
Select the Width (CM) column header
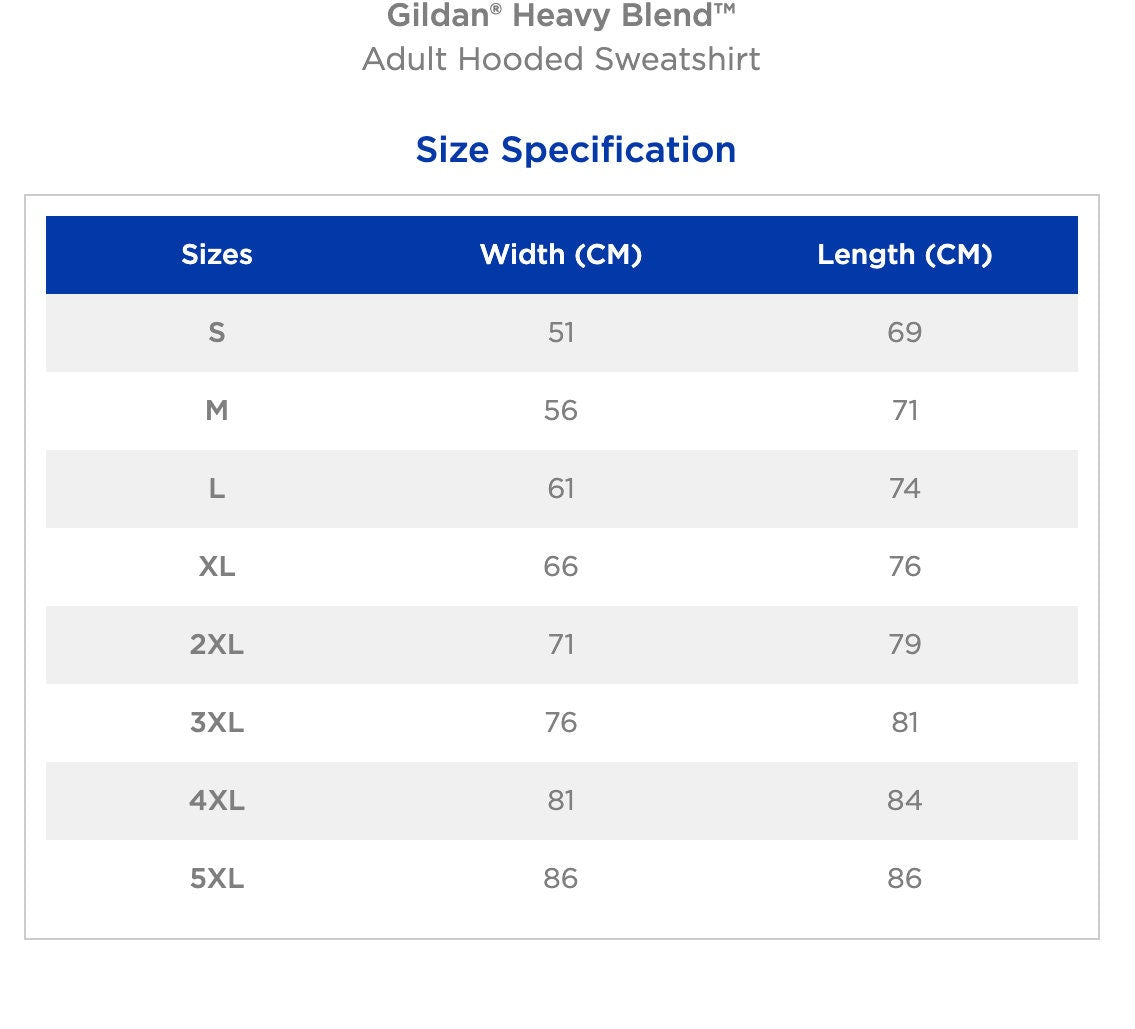tap(561, 255)
